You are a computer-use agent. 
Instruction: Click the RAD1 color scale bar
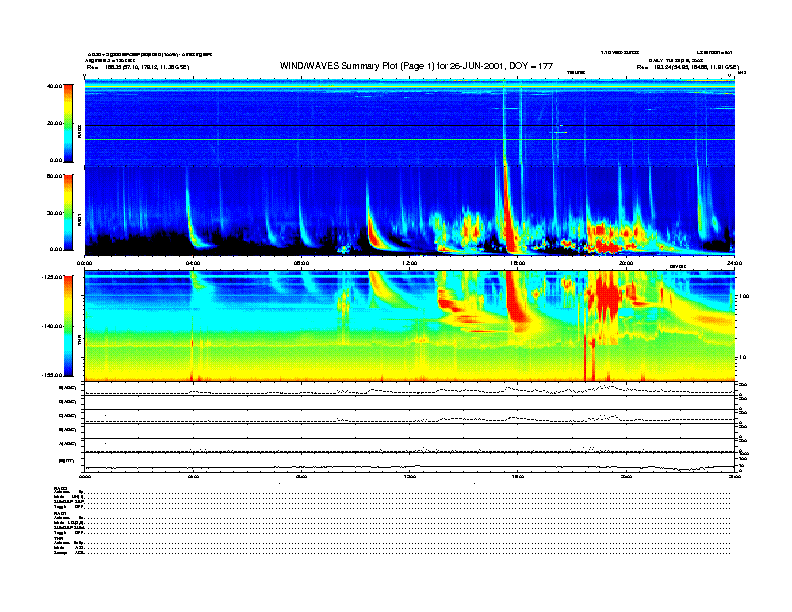tap(69, 211)
